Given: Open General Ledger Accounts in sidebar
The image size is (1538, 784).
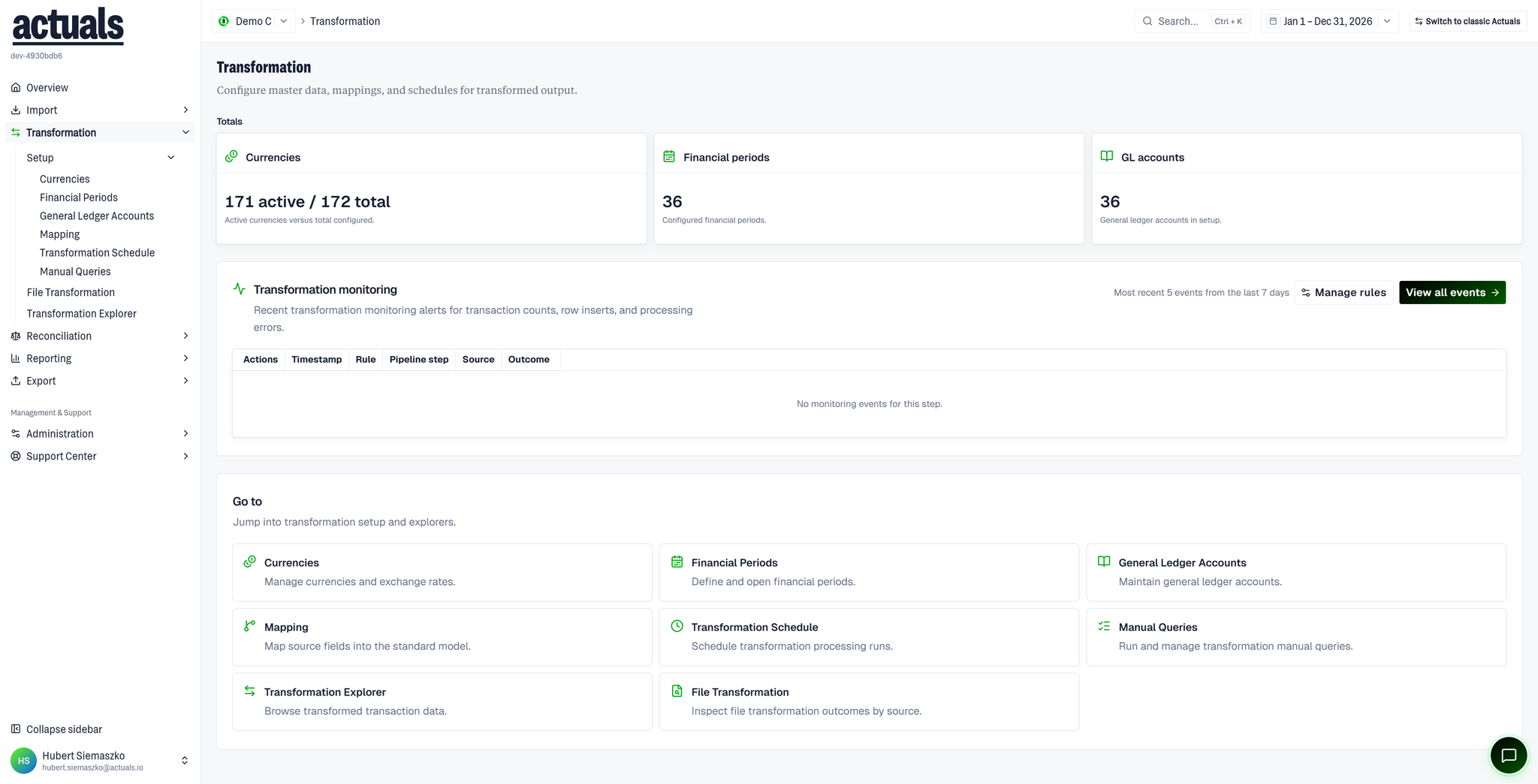Looking at the screenshot, I should [x=97, y=216].
